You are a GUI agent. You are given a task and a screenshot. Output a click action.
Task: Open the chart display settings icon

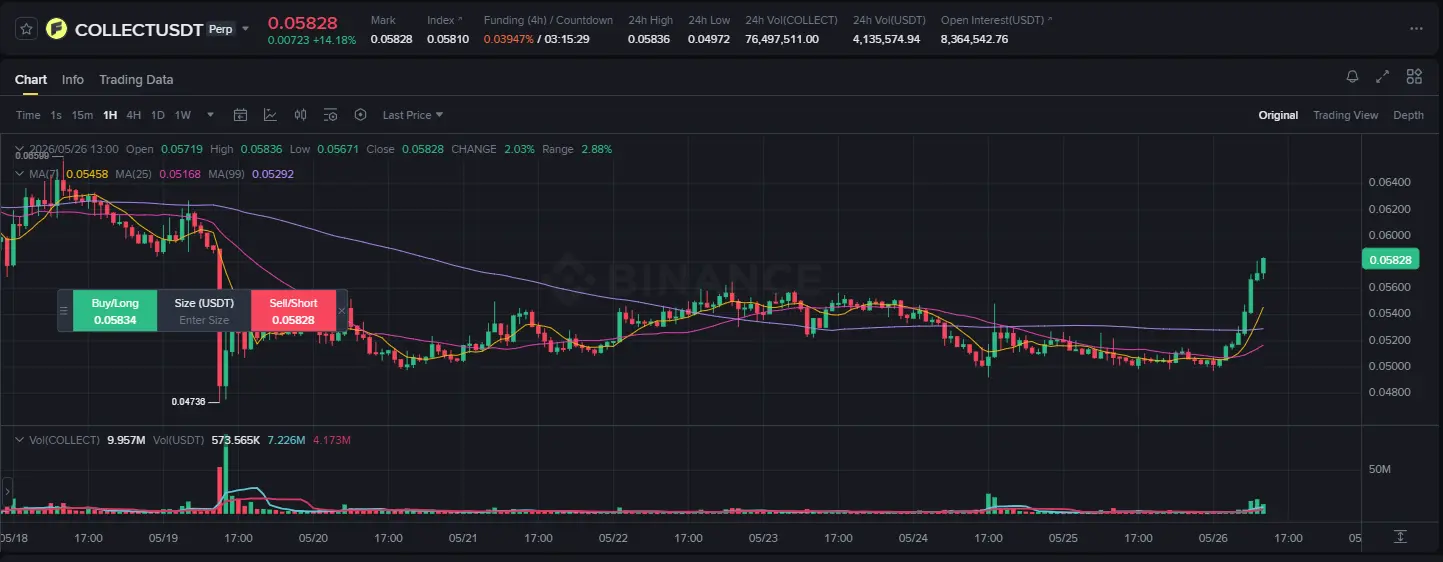[x=331, y=115]
